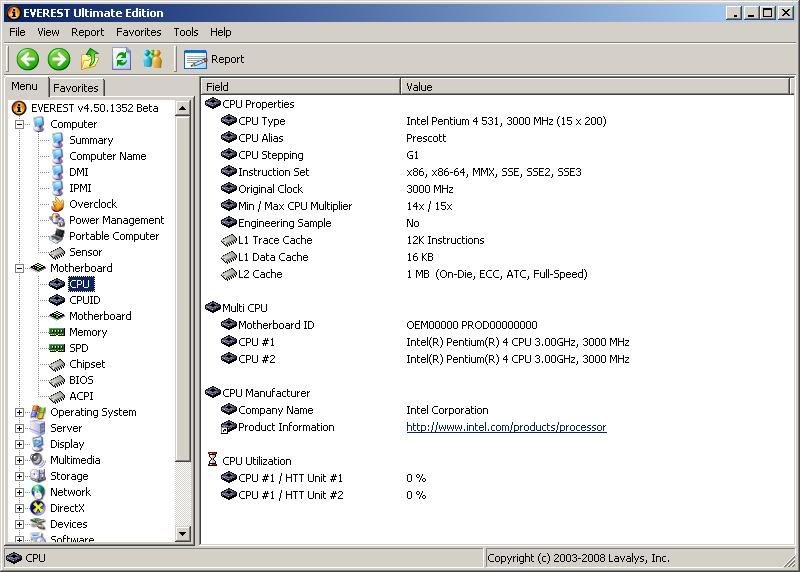Screen dimensions: 800x572
Task: Click the CPUID chip icon in tree
Action: coord(57,300)
